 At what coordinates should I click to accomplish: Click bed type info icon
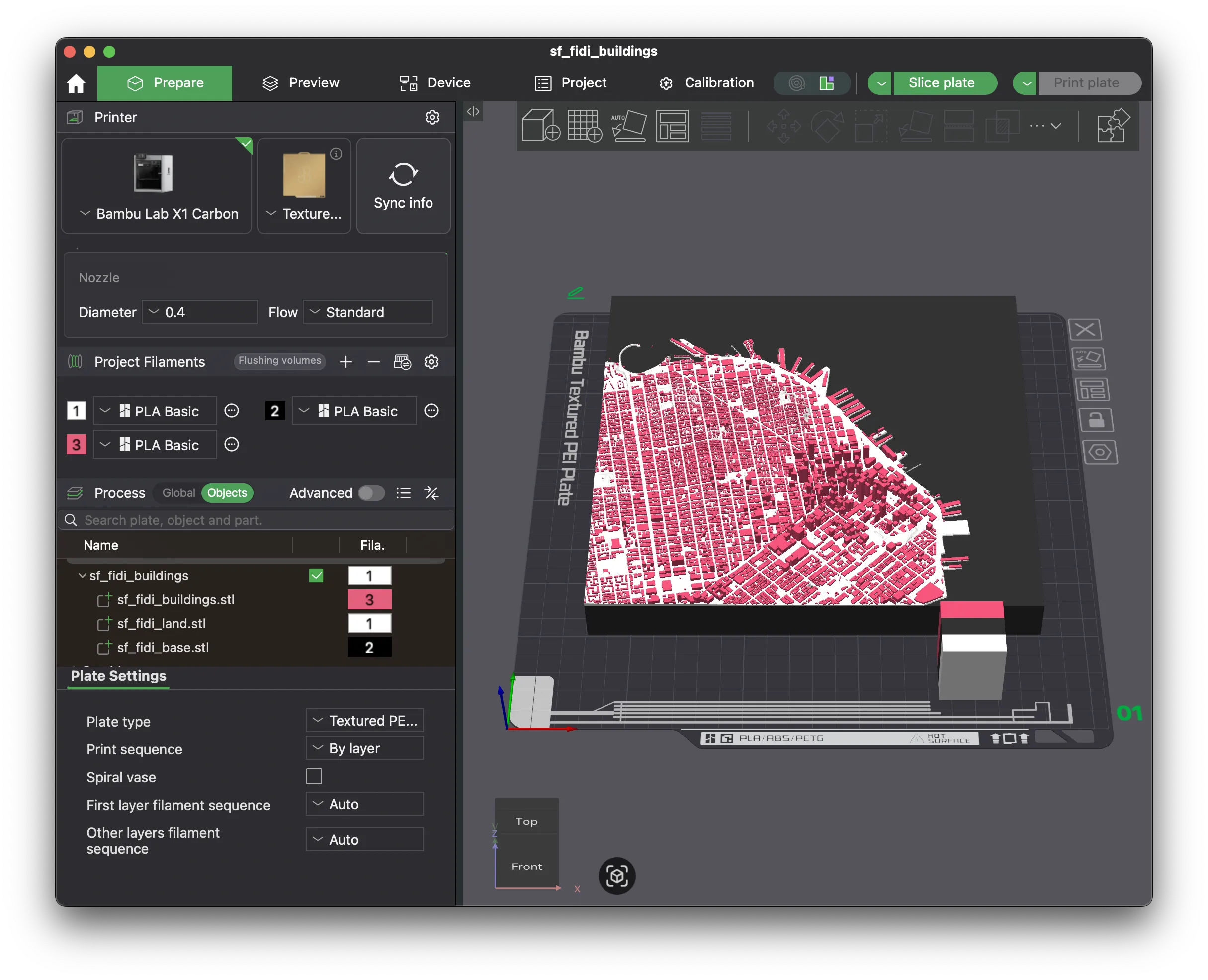click(x=336, y=153)
